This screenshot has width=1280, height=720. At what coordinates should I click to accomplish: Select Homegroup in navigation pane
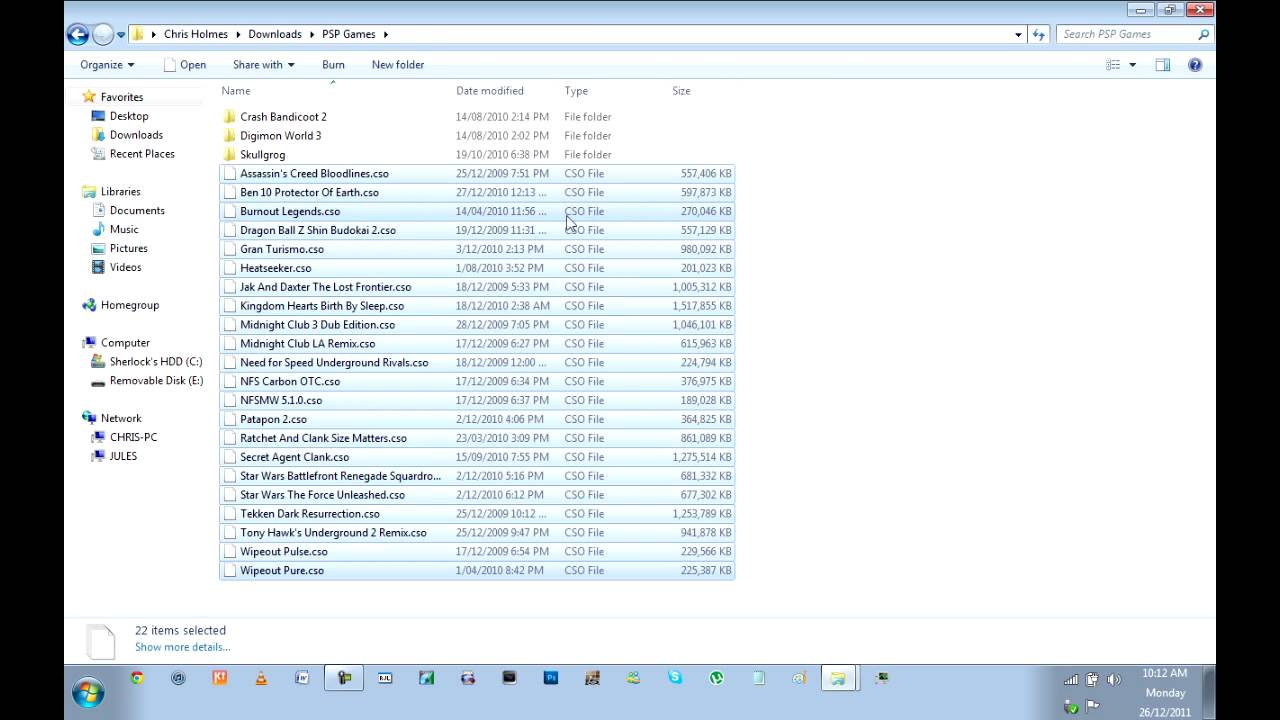(x=129, y=306)
